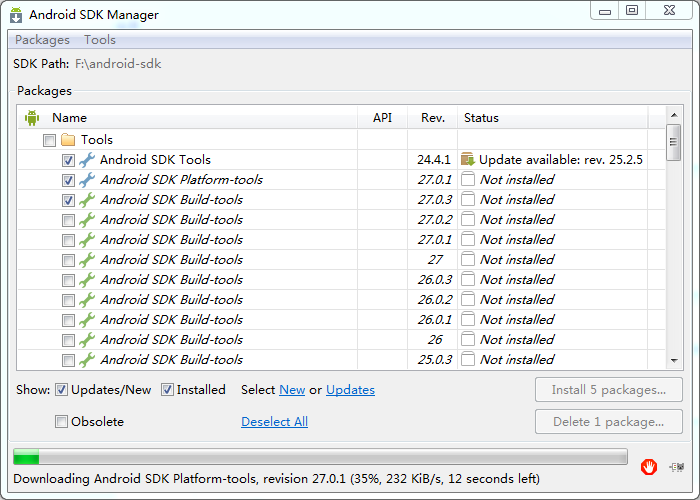Screen dimensions: 700x500
Task: Click the Android SDK Manager title bar icon
Action: click(16, 15)
